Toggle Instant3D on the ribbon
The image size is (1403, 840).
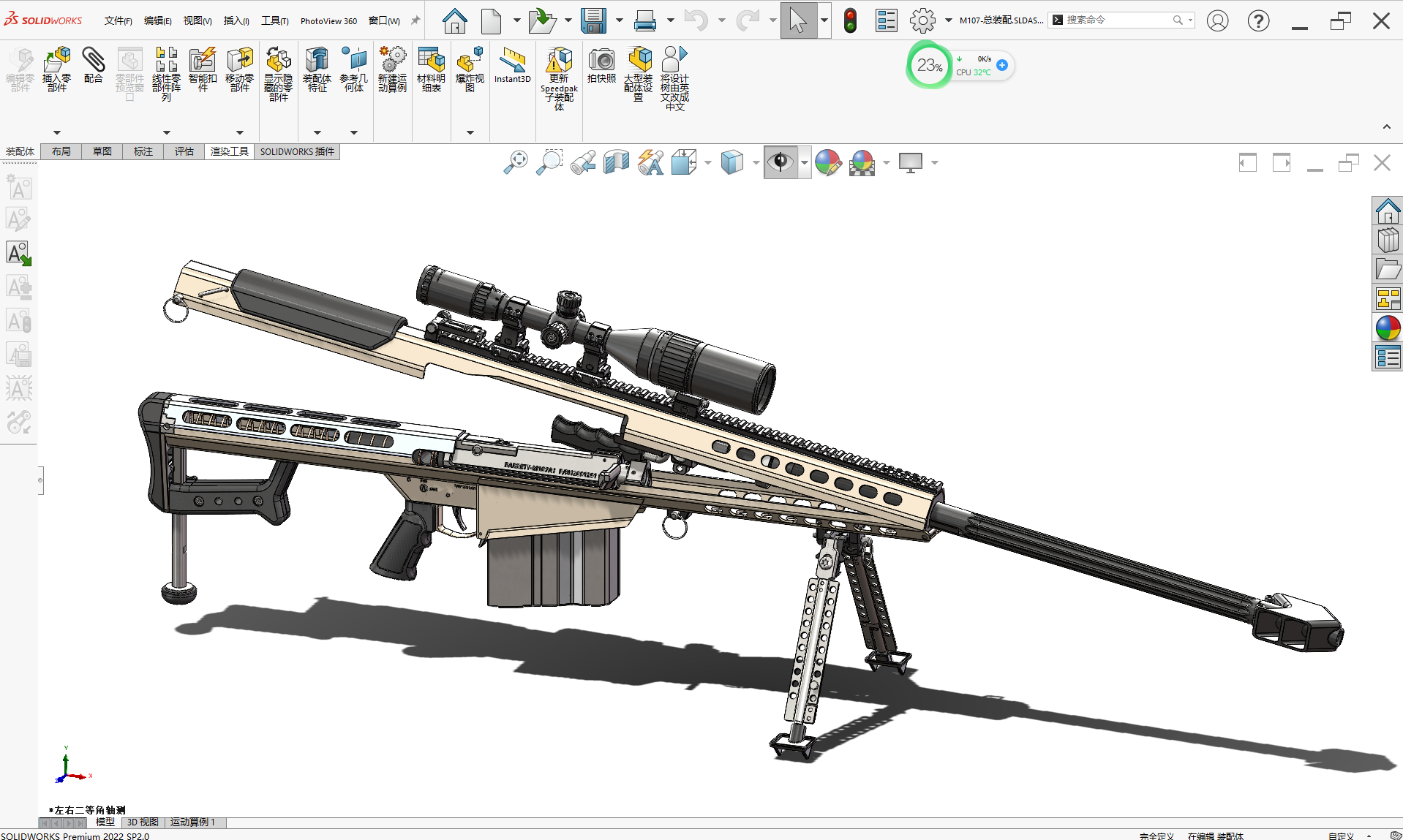click(512, 65)
